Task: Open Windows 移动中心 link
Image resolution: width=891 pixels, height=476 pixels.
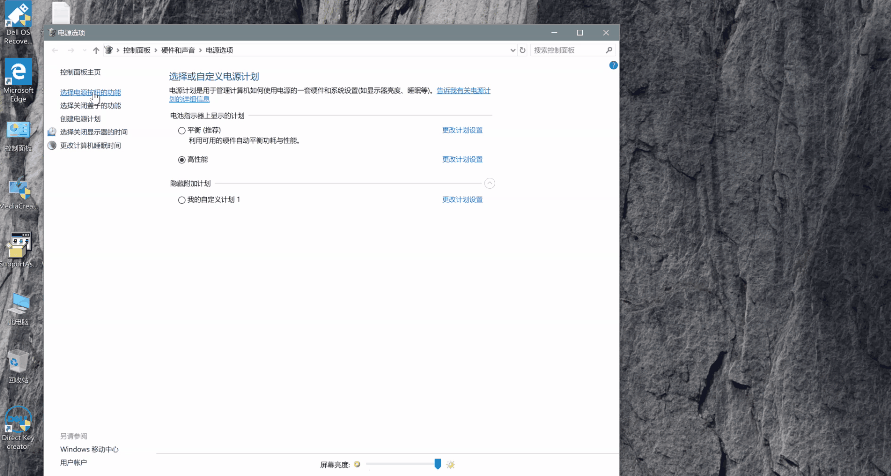Action: click(90, 449)
